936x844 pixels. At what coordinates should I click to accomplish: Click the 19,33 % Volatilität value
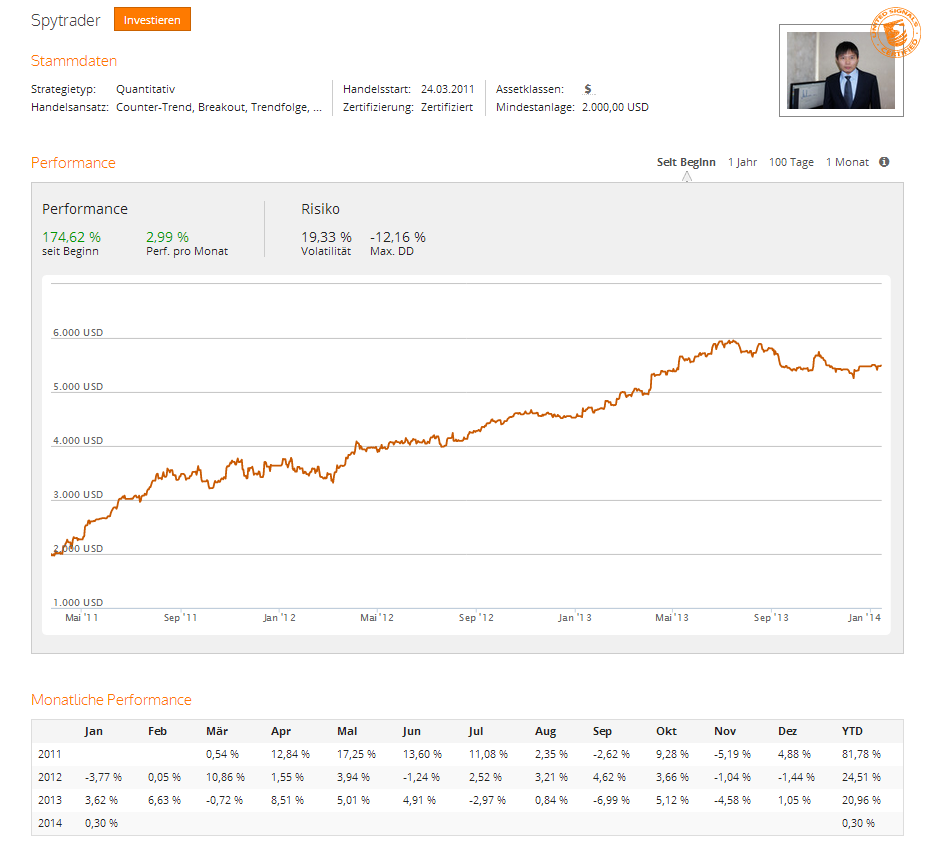coord(326,237)
